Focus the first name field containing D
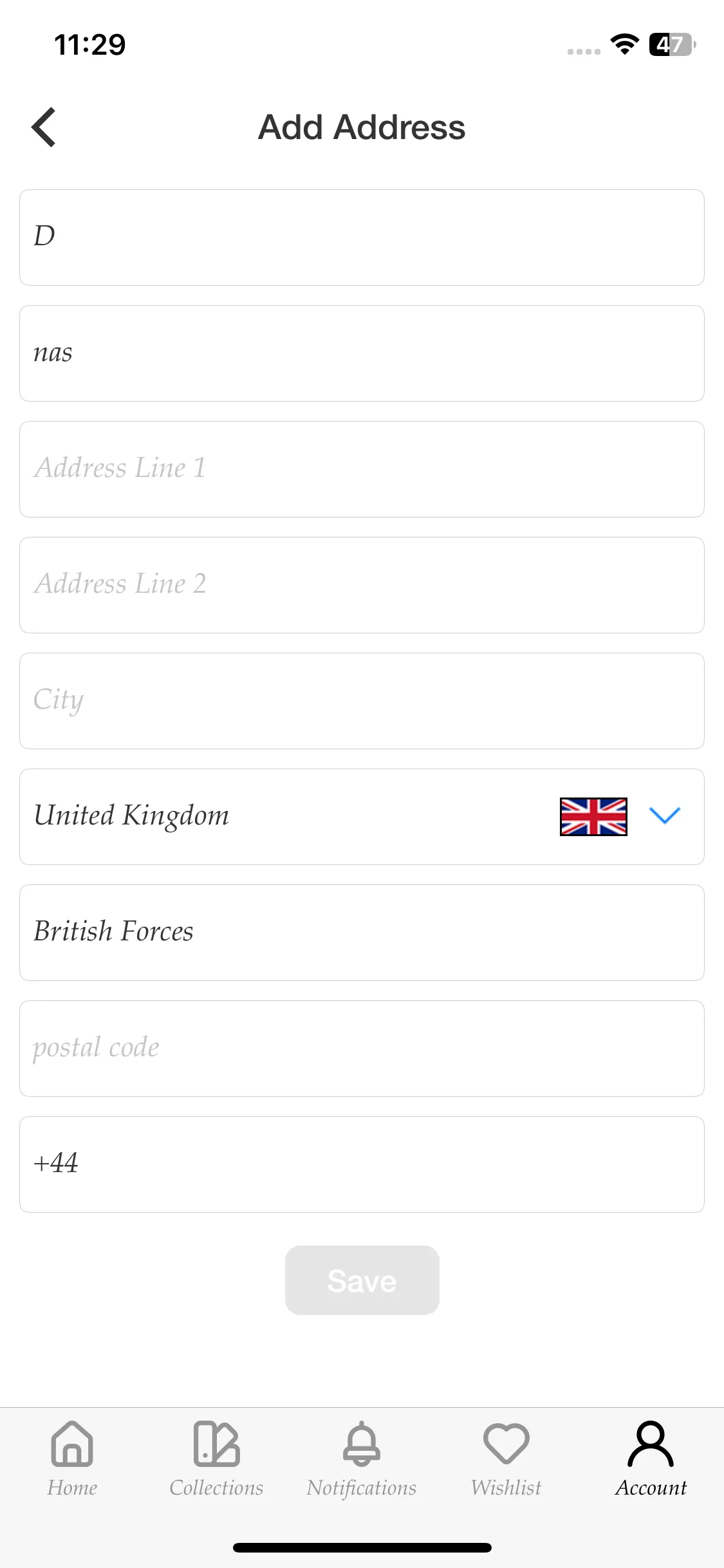The width and height of the screenshot is (724, 1568). pos(362,238)
